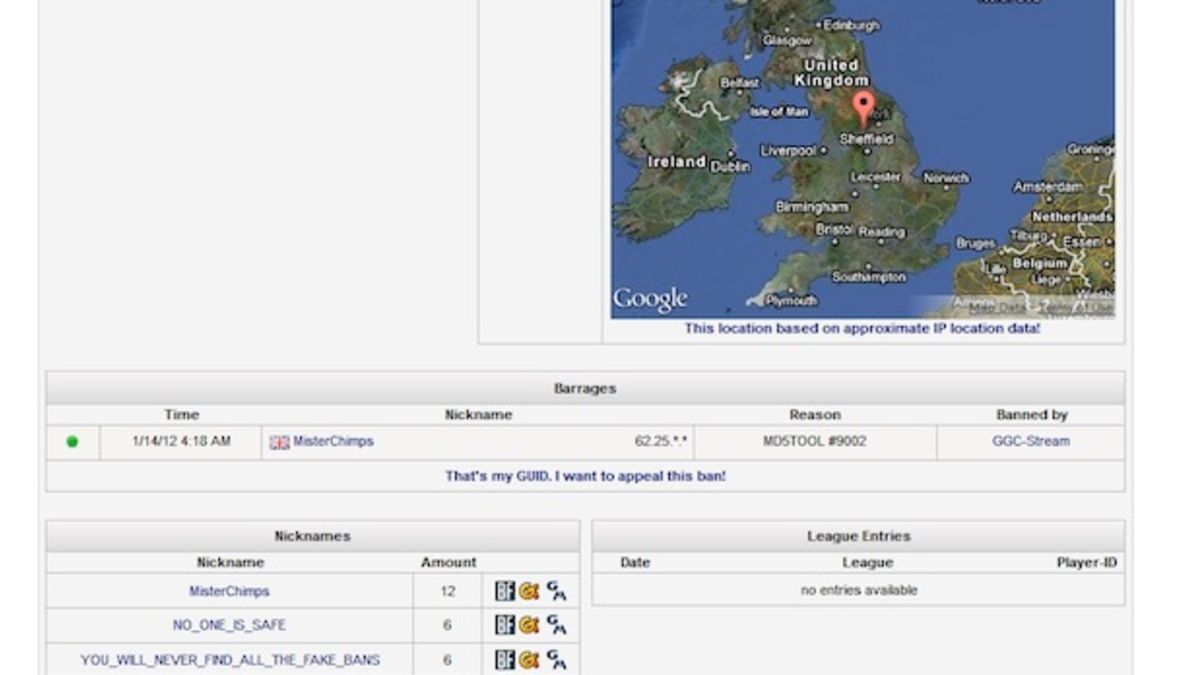Click the BF icon in the NO_ONE_IS_SAFE row
Image resolution: width=1200 pixels, height=675 pixels.
tap(505, 625)
